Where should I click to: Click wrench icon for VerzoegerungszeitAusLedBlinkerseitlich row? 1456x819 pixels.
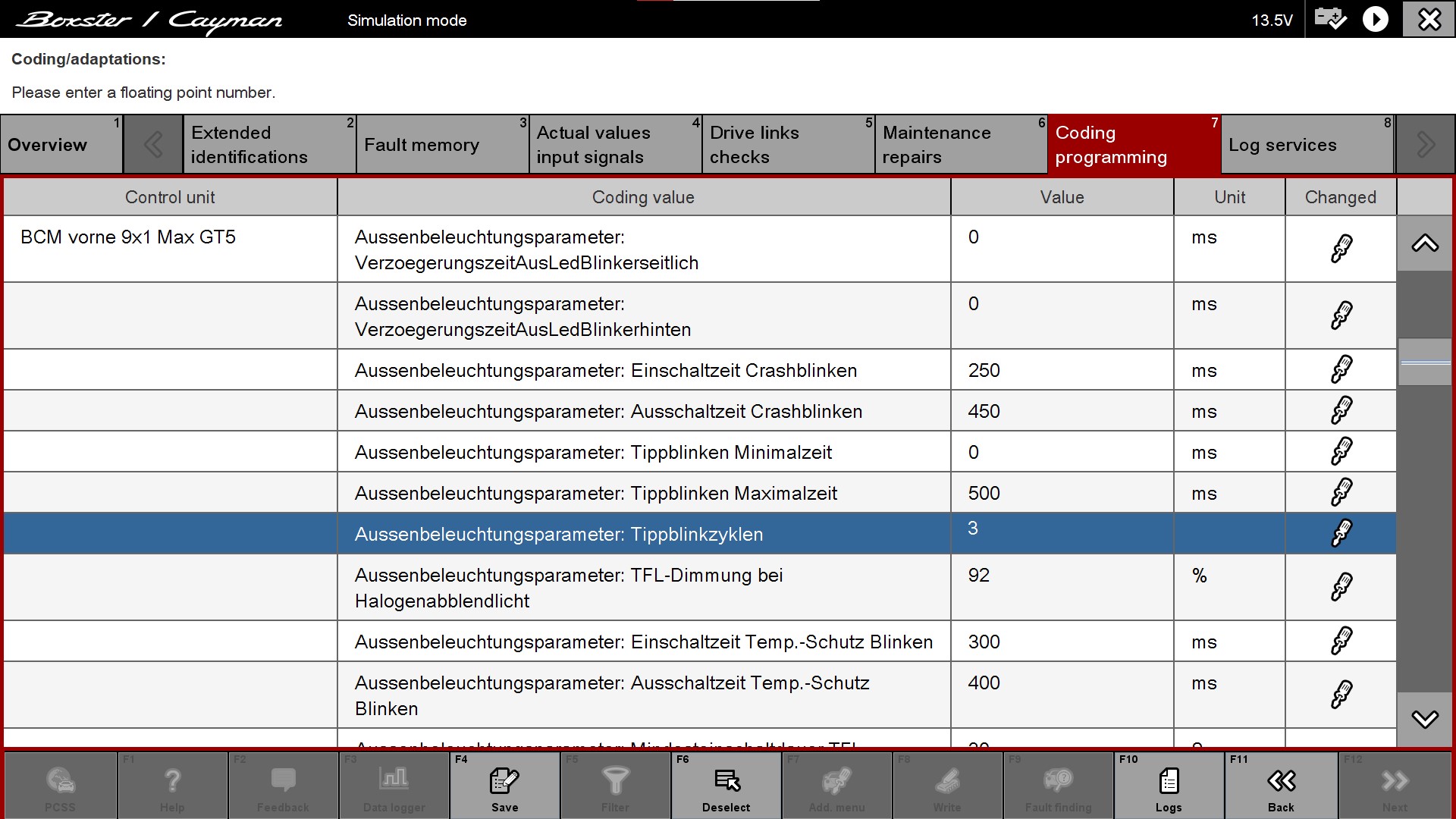click(x=1341, y=249)
